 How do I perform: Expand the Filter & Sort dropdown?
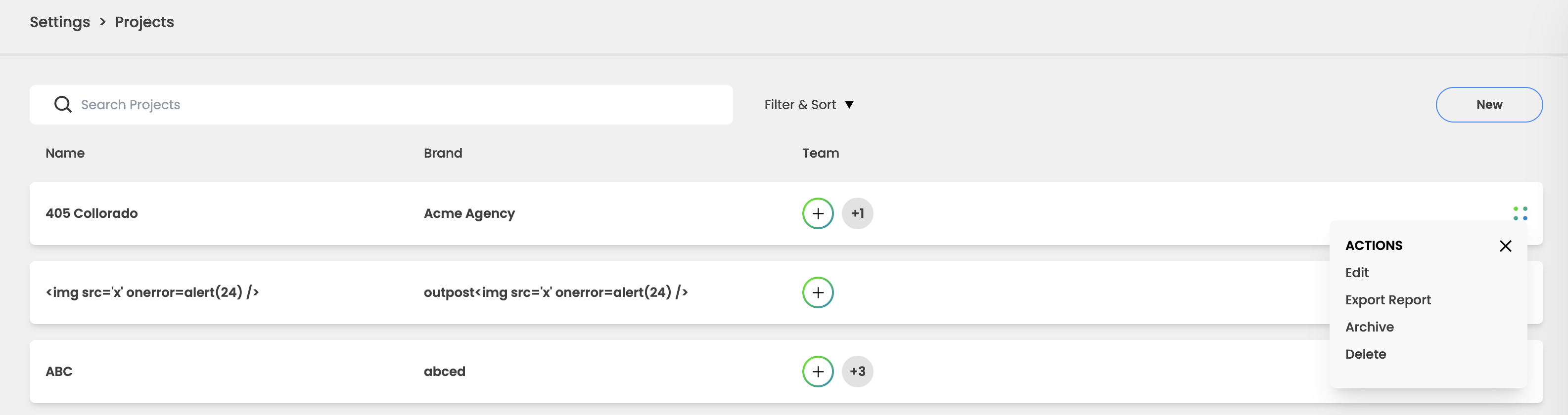(x=808, y=105)
